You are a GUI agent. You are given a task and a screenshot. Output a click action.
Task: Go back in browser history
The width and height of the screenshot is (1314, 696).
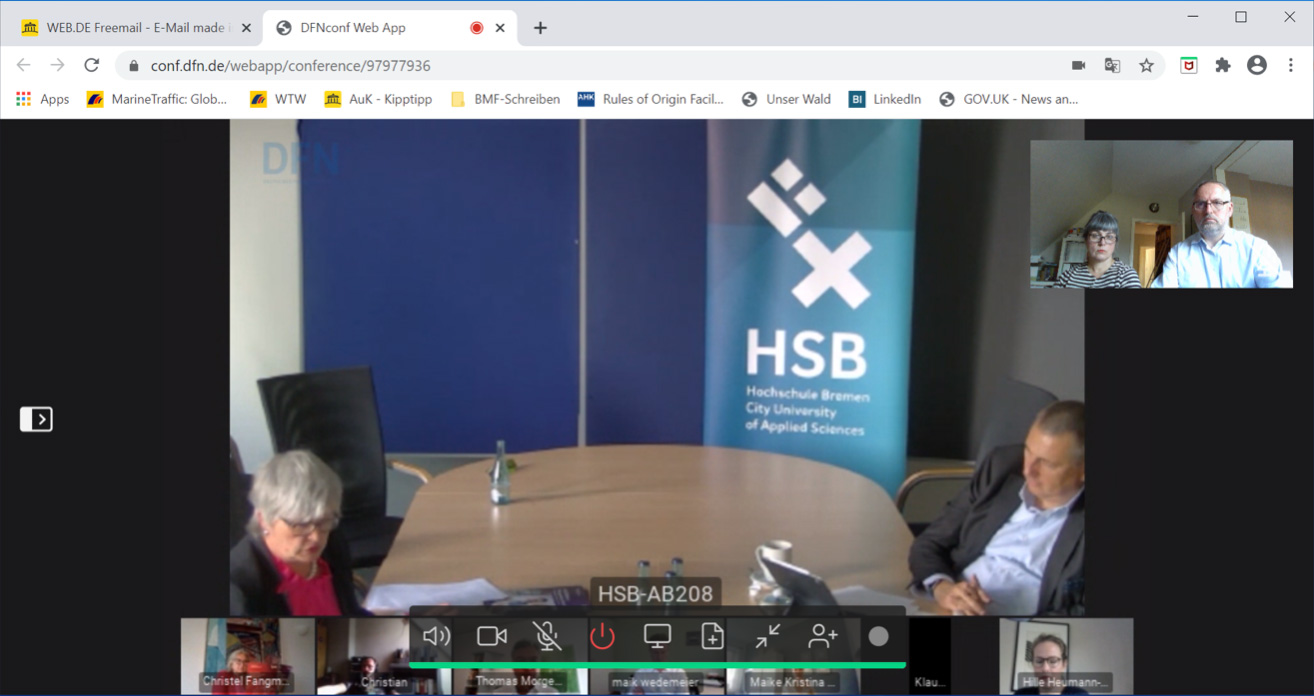[x=23, y=65]
